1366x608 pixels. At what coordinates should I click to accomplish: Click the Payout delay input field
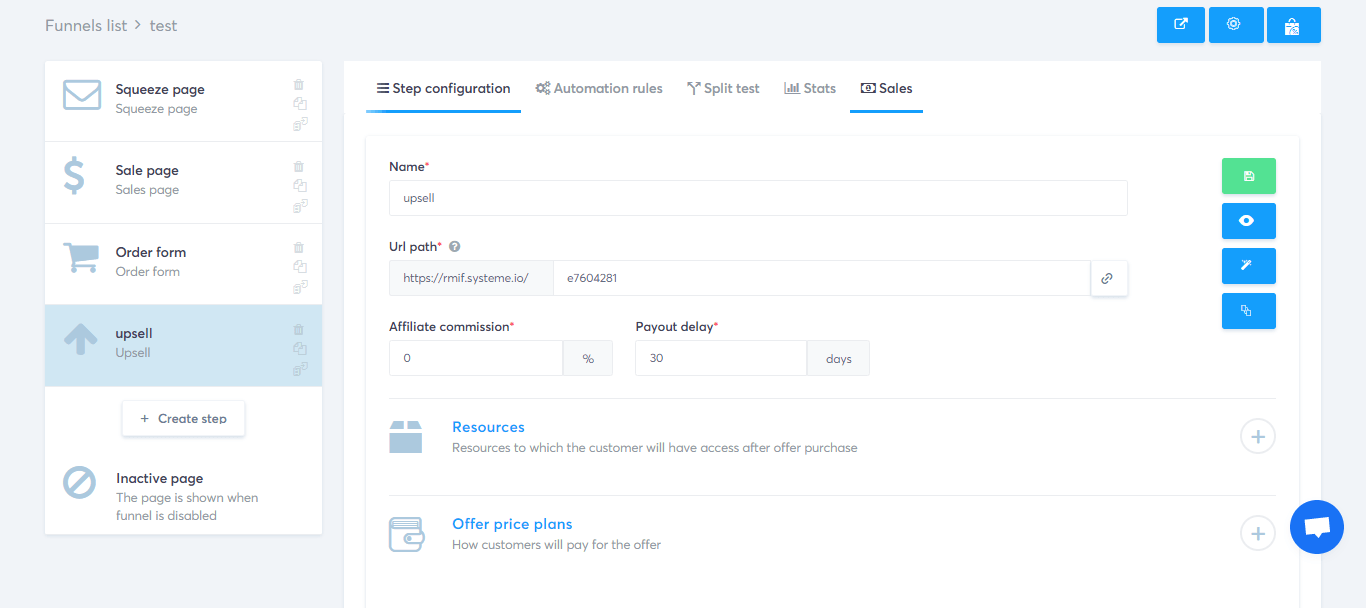(721, 358)
